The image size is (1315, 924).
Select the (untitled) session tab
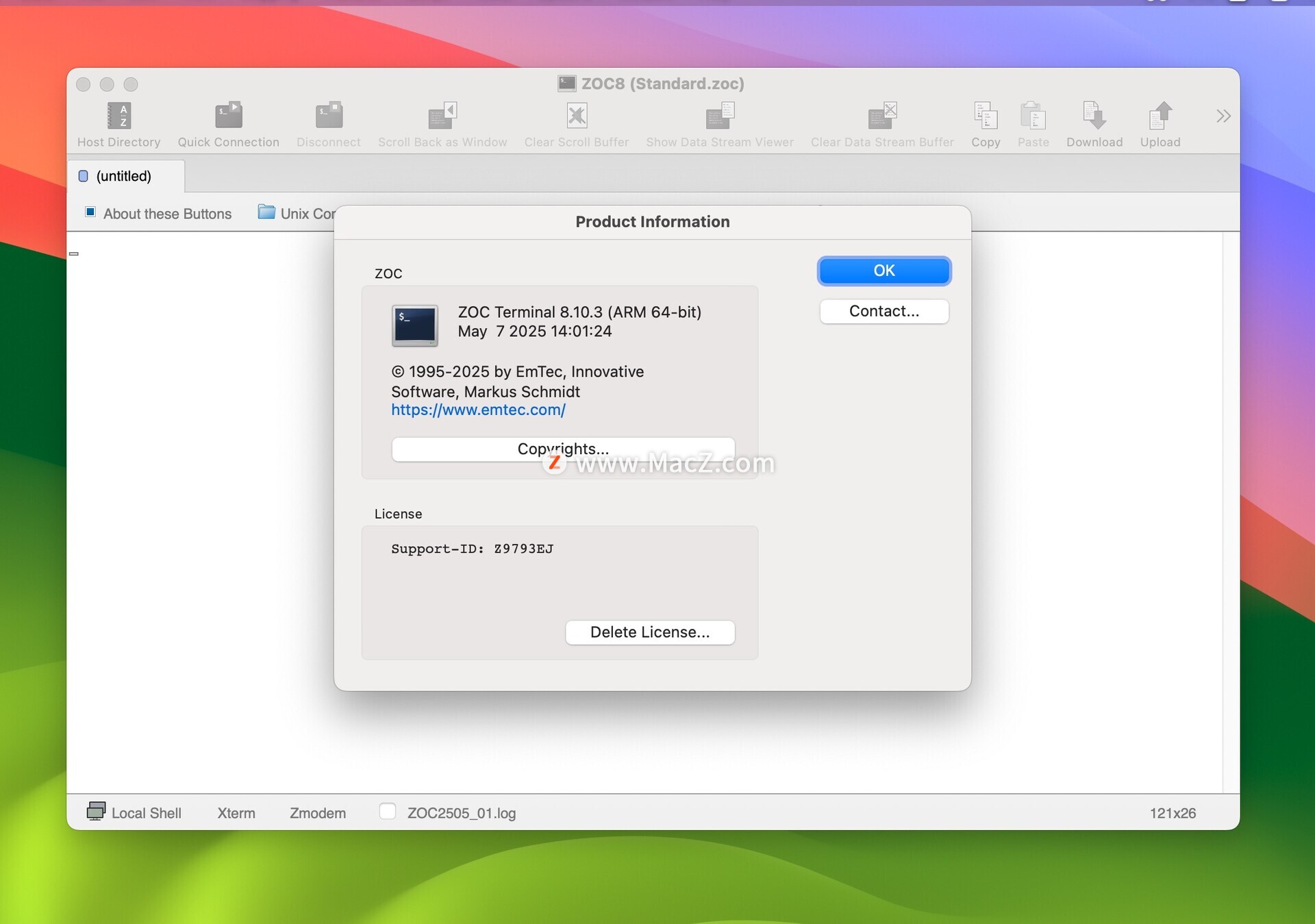(125, 176)
